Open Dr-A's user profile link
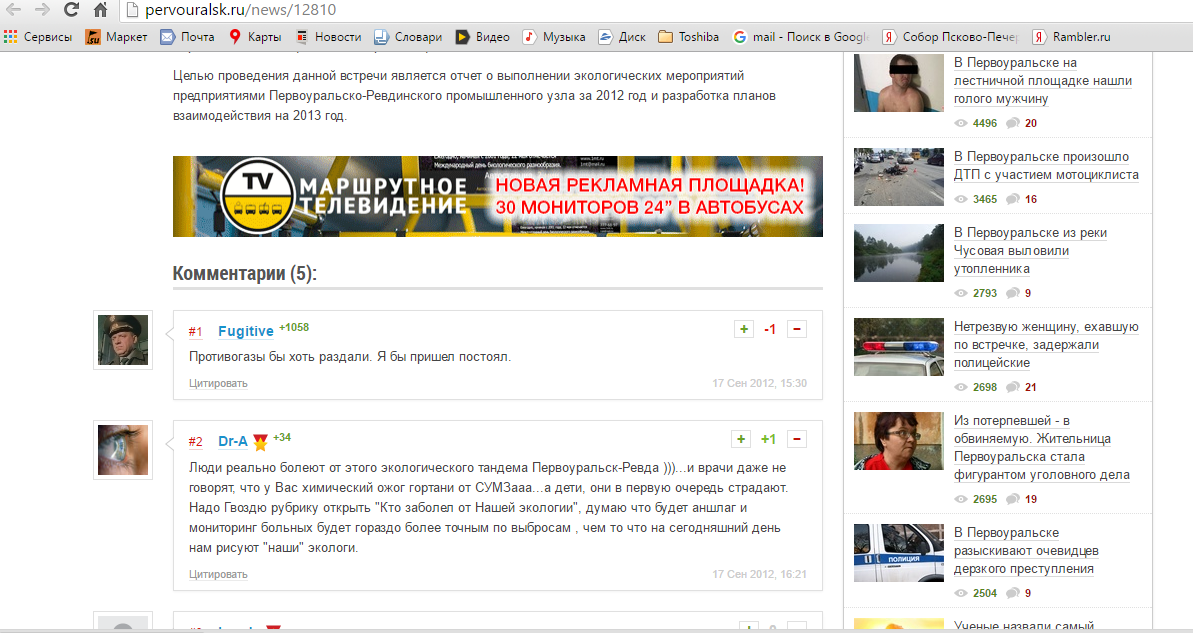This screenshot has height=633, width=1193. click(x=233, y=441)
